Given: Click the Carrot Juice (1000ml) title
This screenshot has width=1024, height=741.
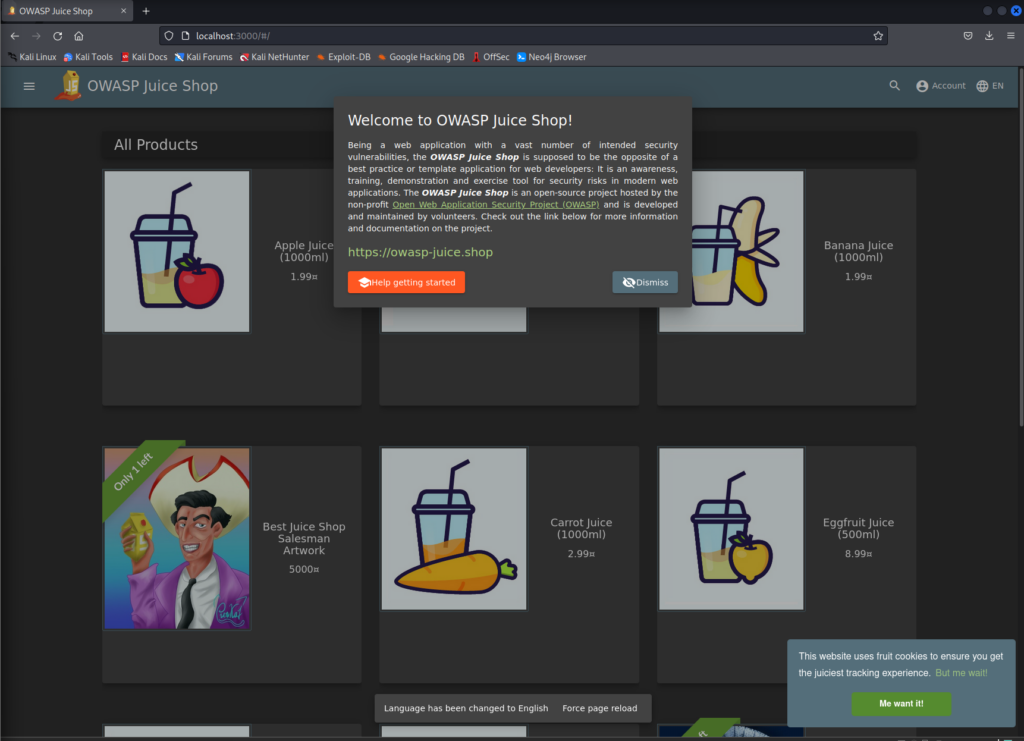Looking at the screenshot, I should point(581,528).
